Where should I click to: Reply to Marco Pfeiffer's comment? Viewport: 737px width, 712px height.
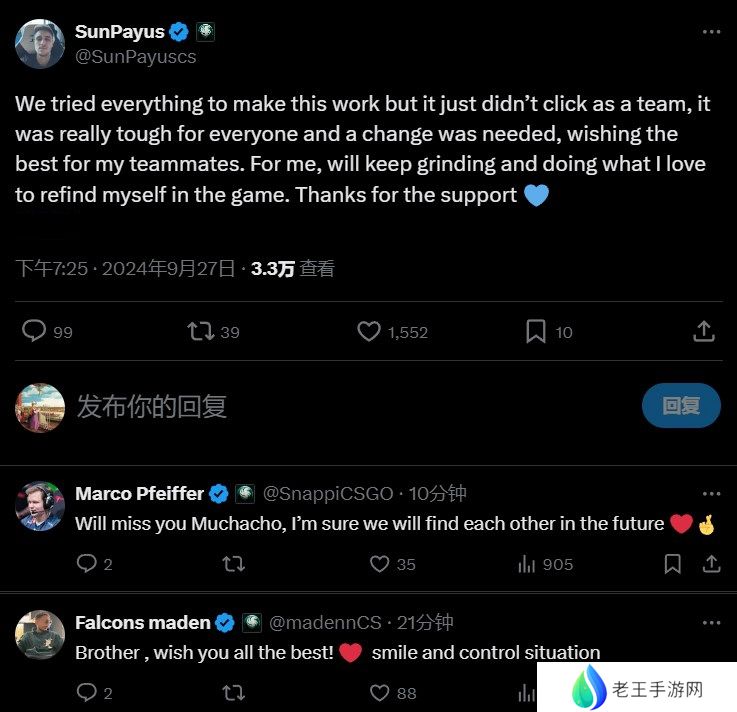(86, 563)
